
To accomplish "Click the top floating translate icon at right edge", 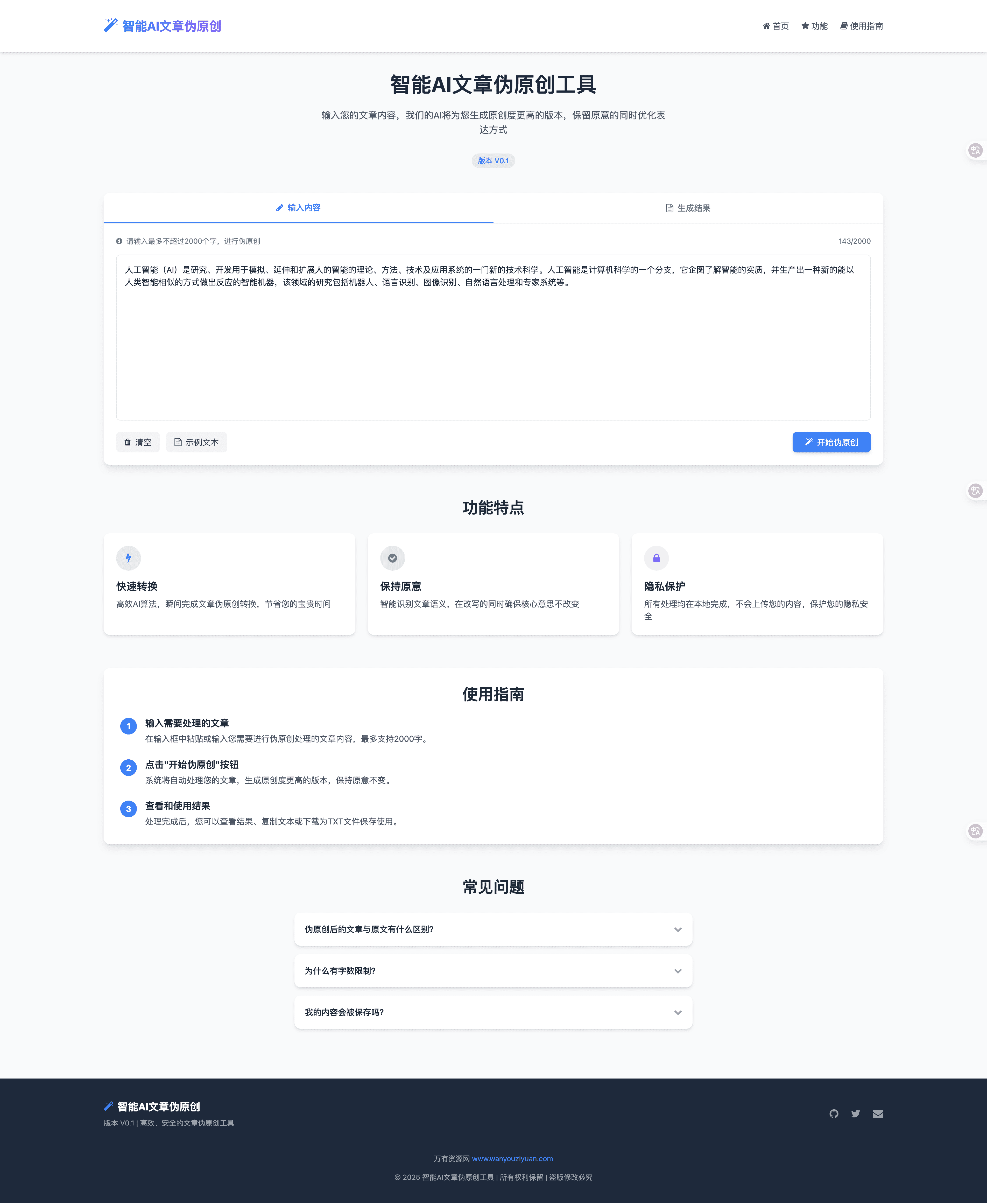I will click(976, 151).
